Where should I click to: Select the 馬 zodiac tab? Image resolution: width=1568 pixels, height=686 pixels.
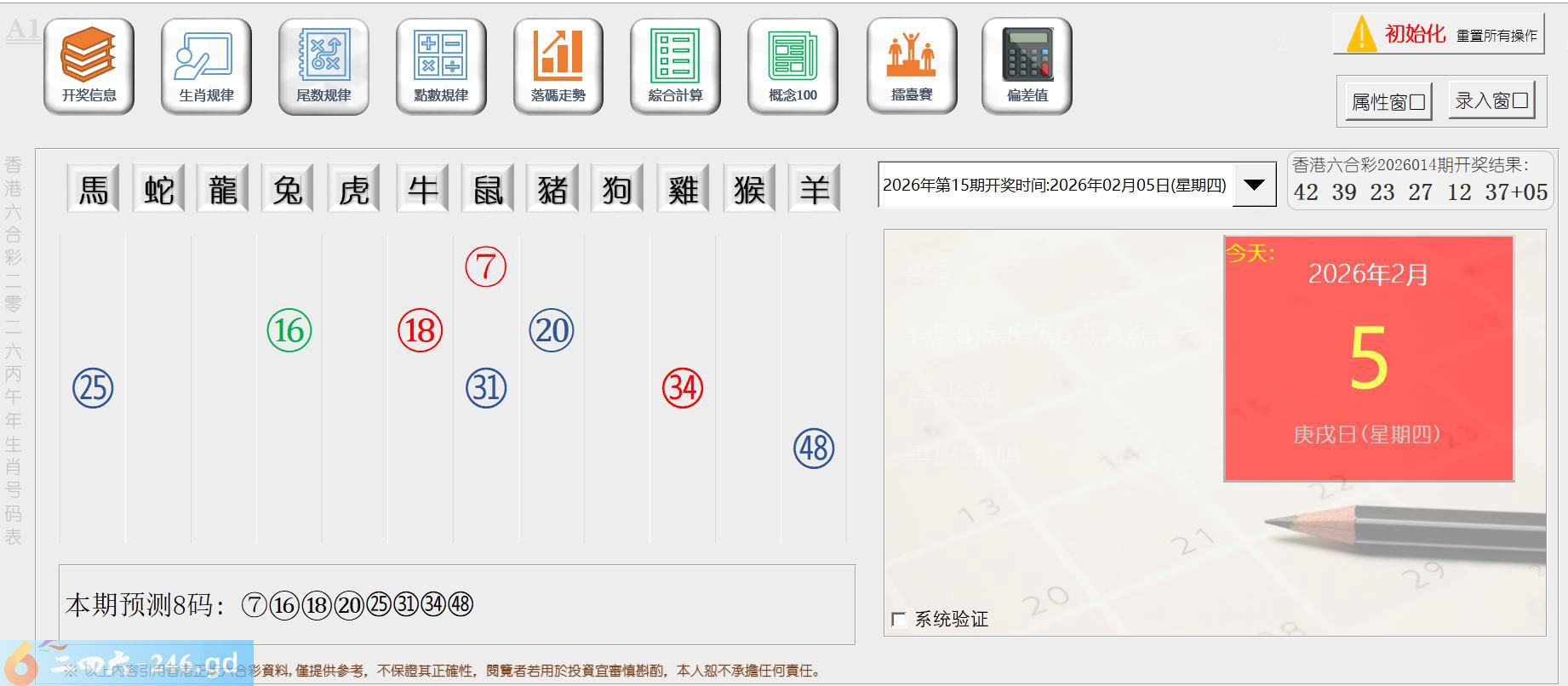pyautogui.click(x=93, y=189)
